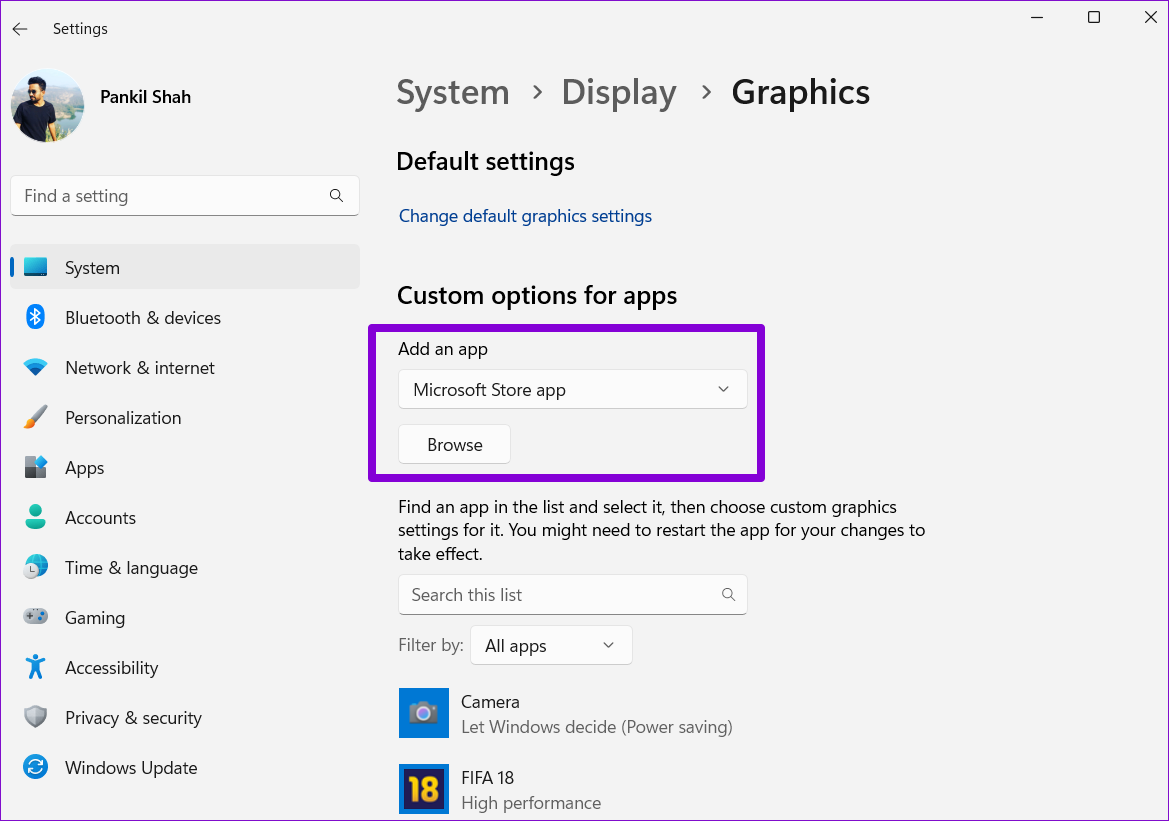
Task: Expand the Microsoft Store app dropdown
Action: coord(572,390)
